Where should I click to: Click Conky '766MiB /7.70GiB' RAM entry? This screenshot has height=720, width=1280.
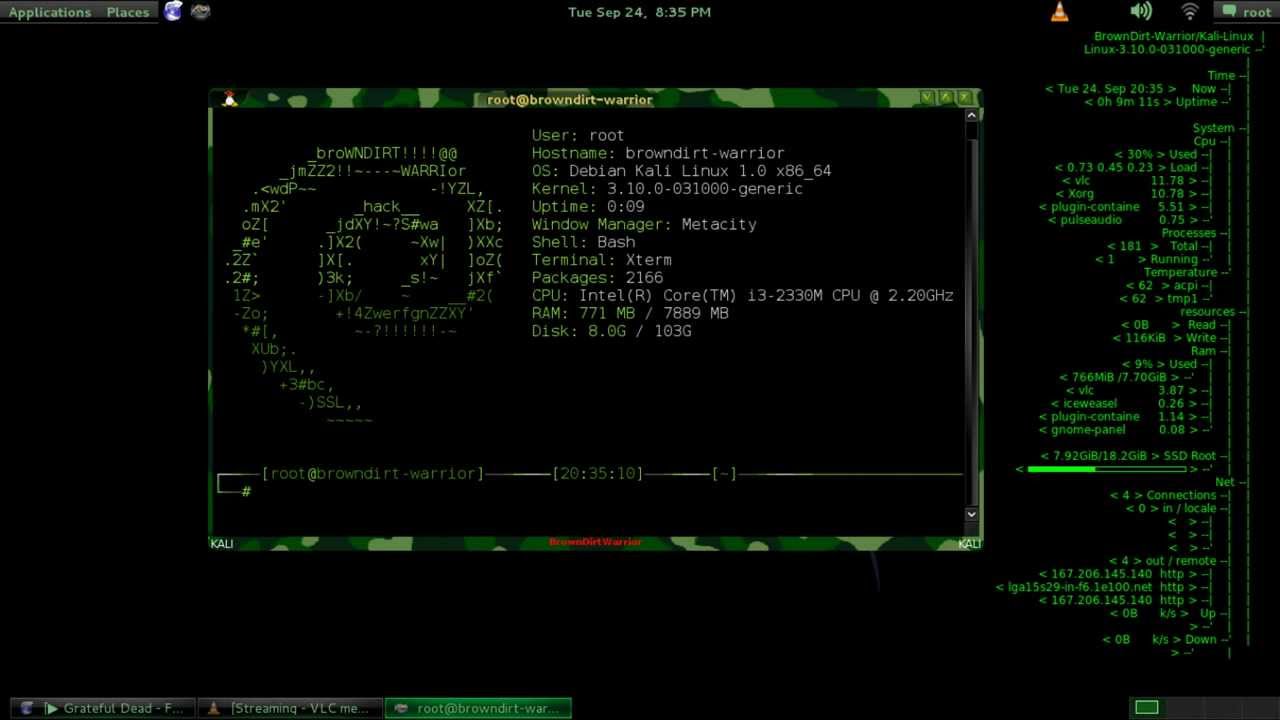point(1126,377)
